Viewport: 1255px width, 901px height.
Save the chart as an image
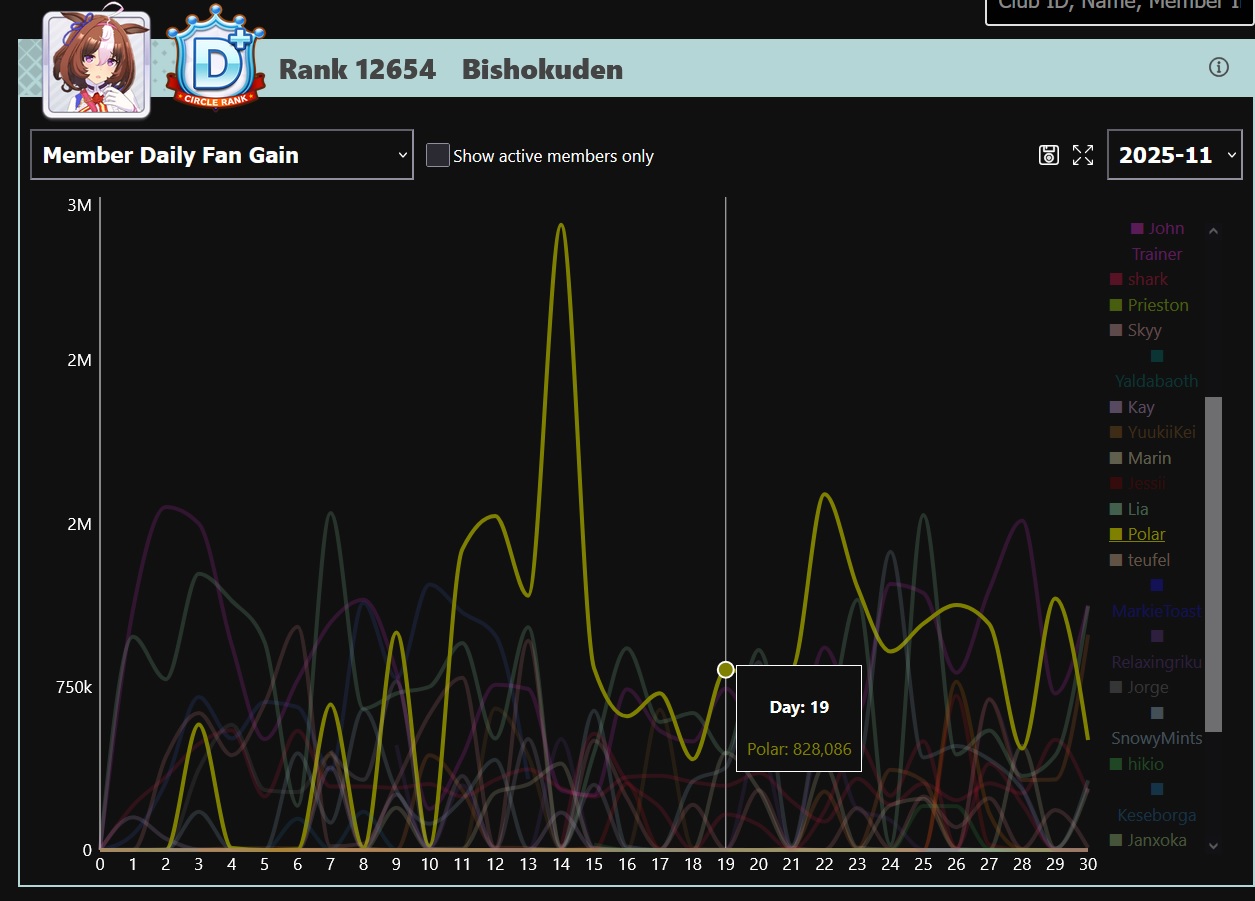1049,155
